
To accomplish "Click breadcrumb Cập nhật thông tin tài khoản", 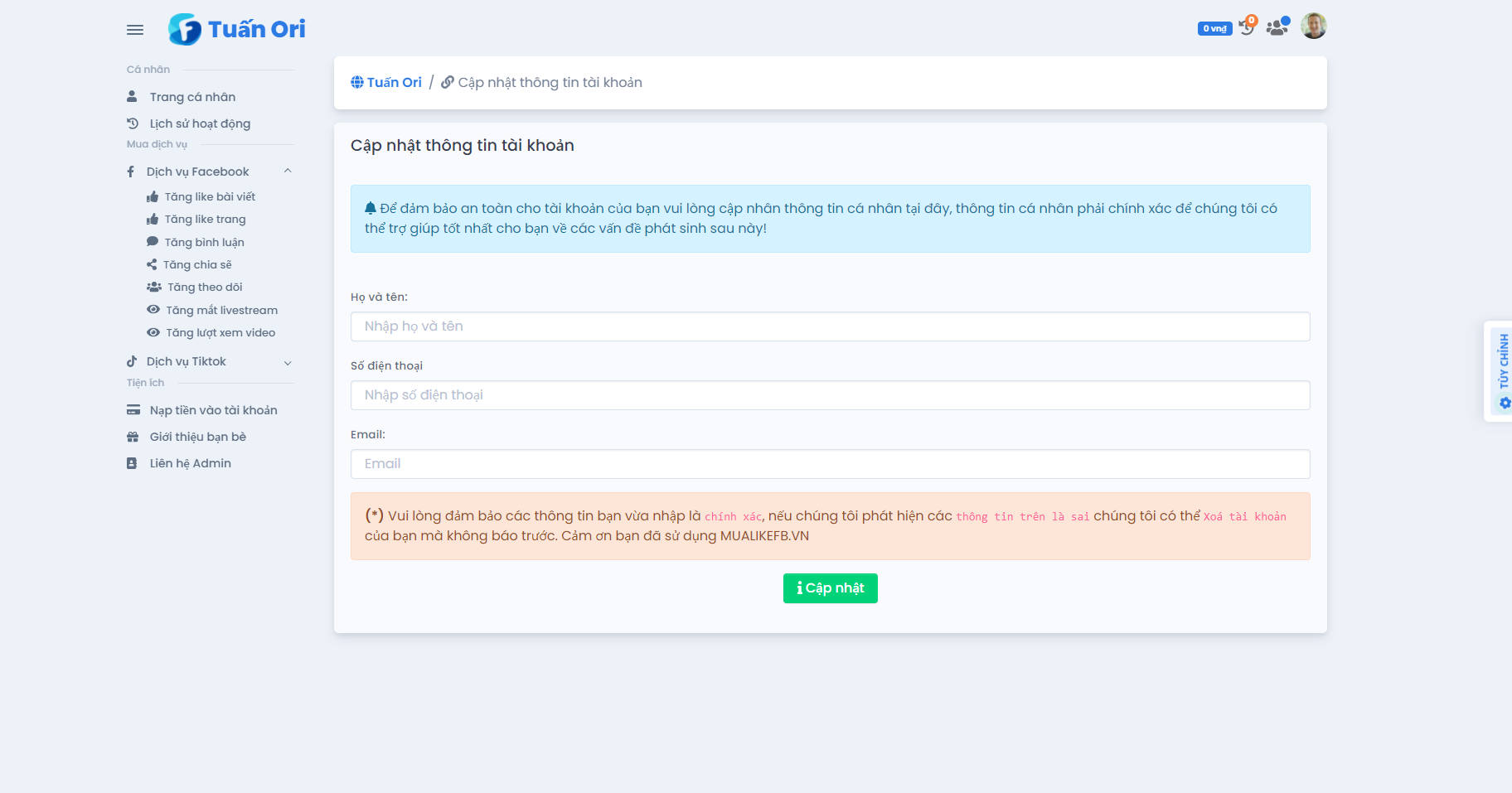I will (x=550, y=82).
